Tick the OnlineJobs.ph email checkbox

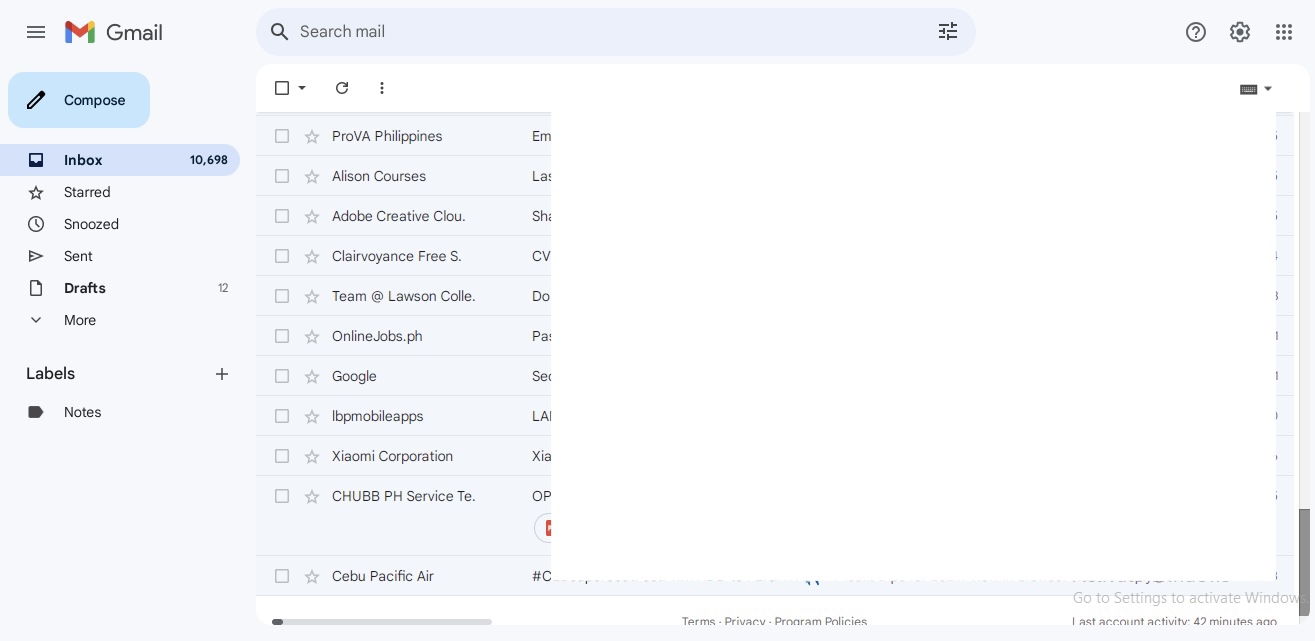(x=282, y=336)
